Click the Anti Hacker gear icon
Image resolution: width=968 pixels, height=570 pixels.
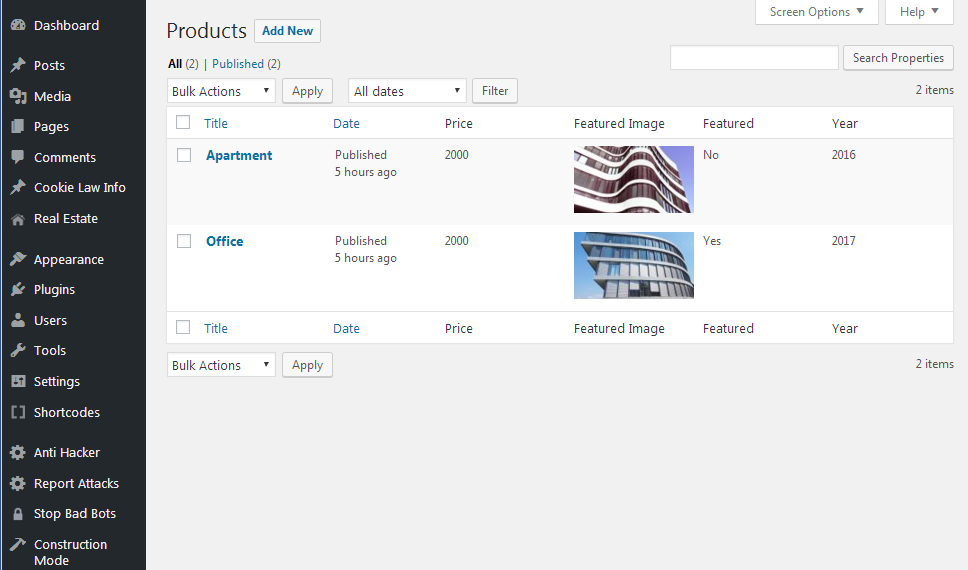point(18,453)
